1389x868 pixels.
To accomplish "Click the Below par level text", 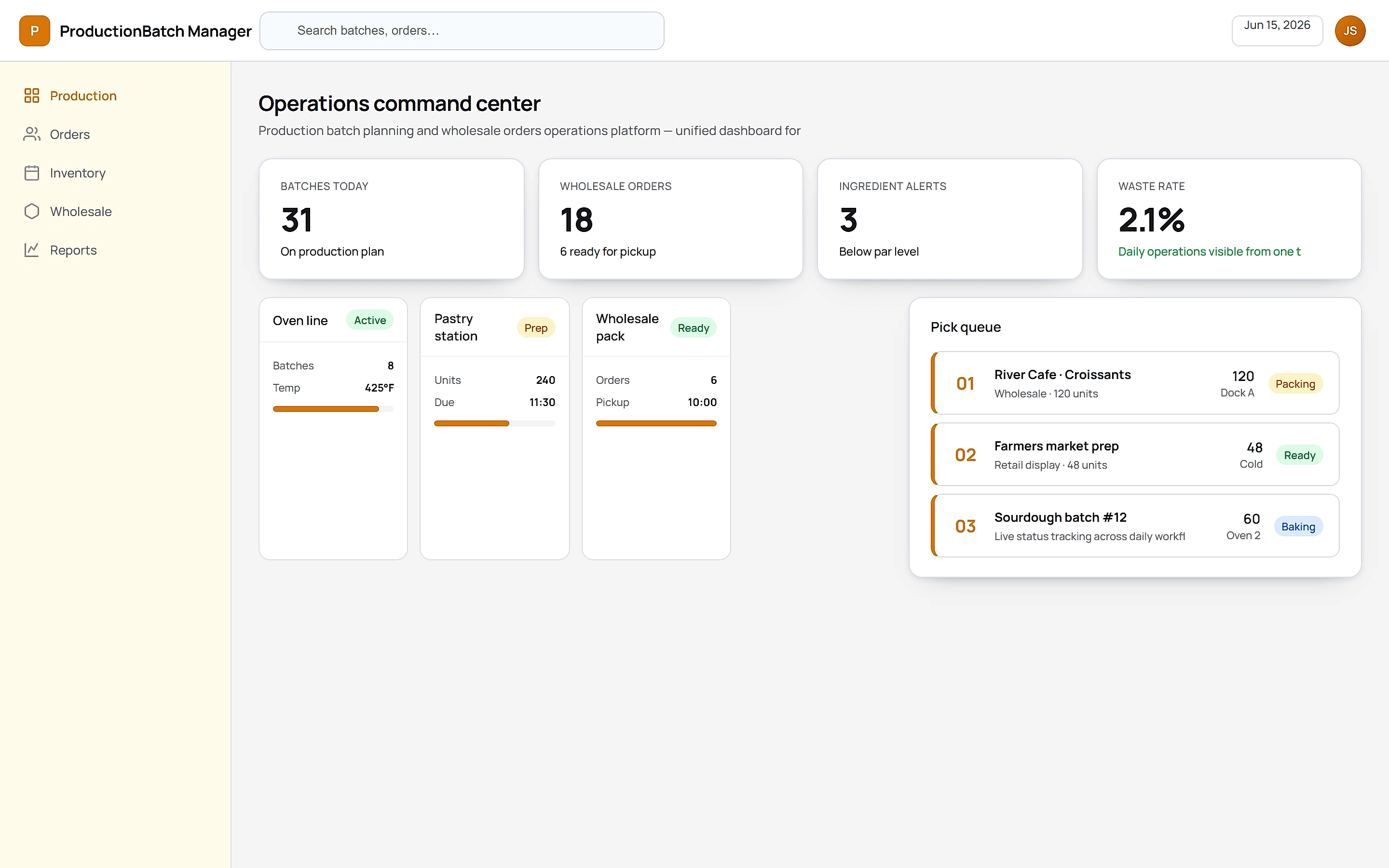I will [879, 251].
